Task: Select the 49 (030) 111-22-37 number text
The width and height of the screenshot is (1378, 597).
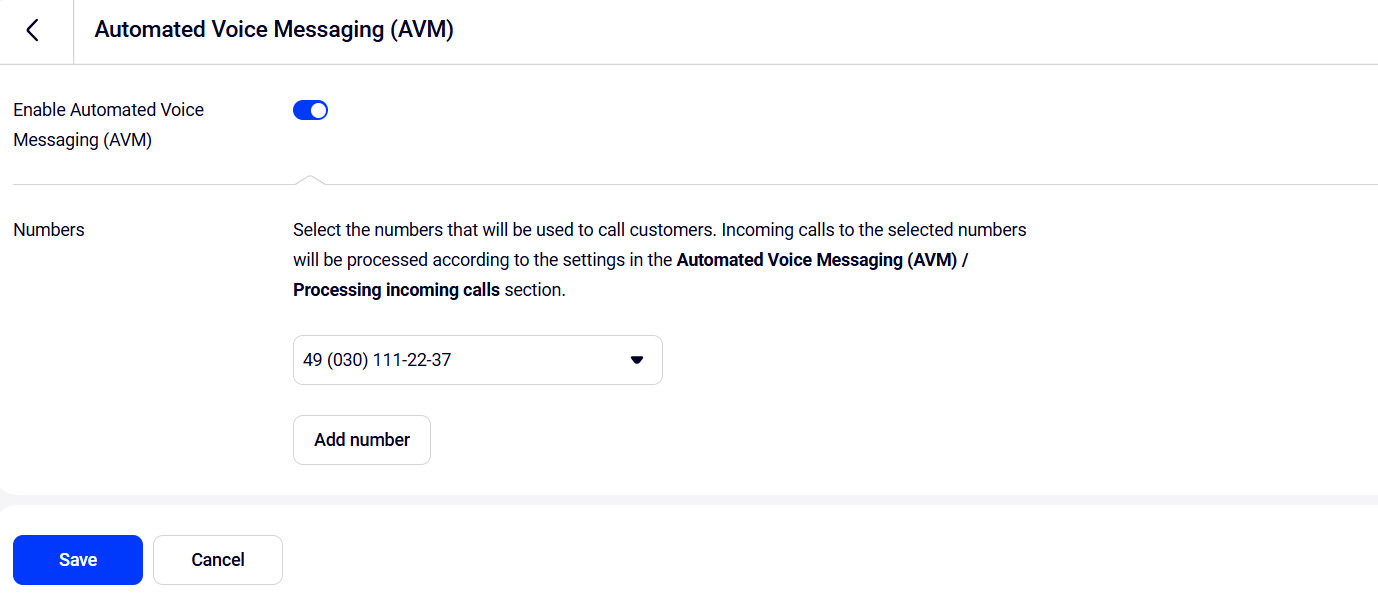Action: tap(377, 360)
